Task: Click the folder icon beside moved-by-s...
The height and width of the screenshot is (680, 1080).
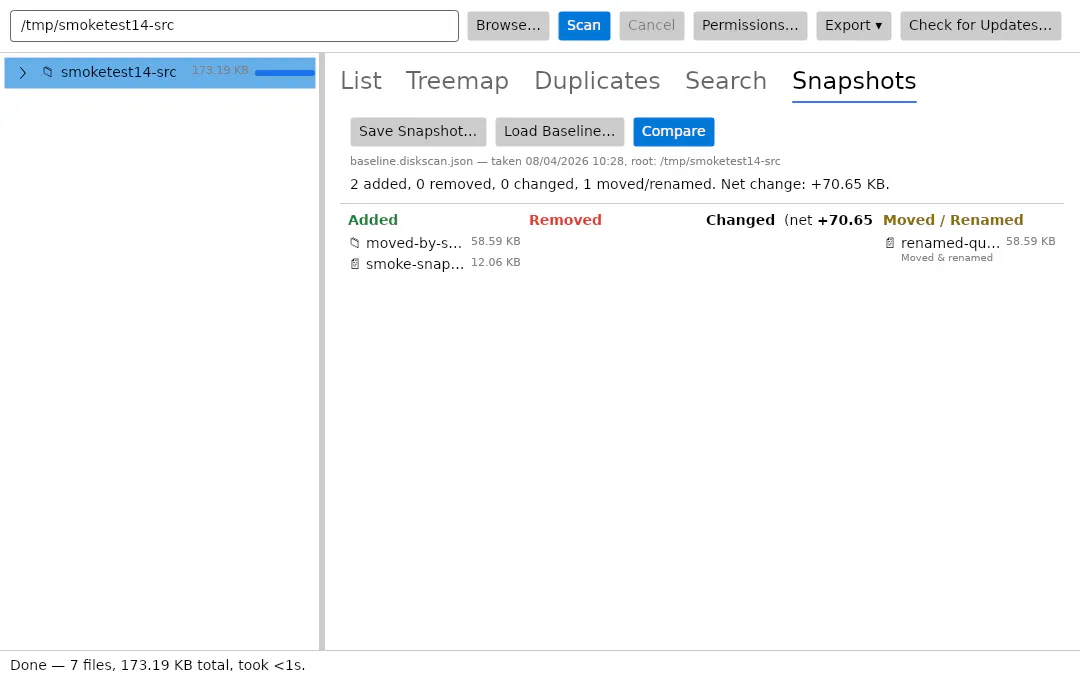Action: pos(355,243)
